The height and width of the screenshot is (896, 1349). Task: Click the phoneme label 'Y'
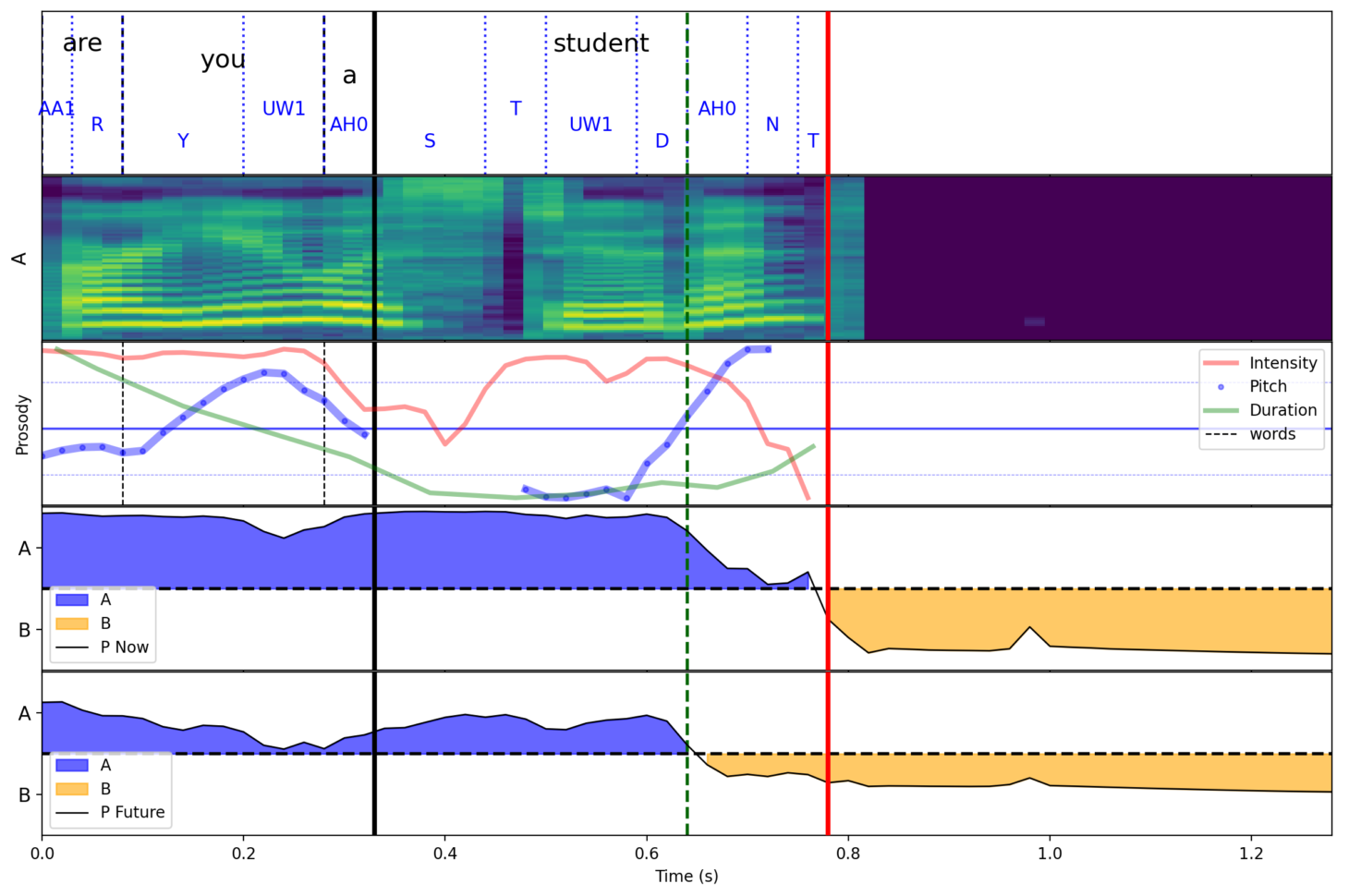pos(183,141)
